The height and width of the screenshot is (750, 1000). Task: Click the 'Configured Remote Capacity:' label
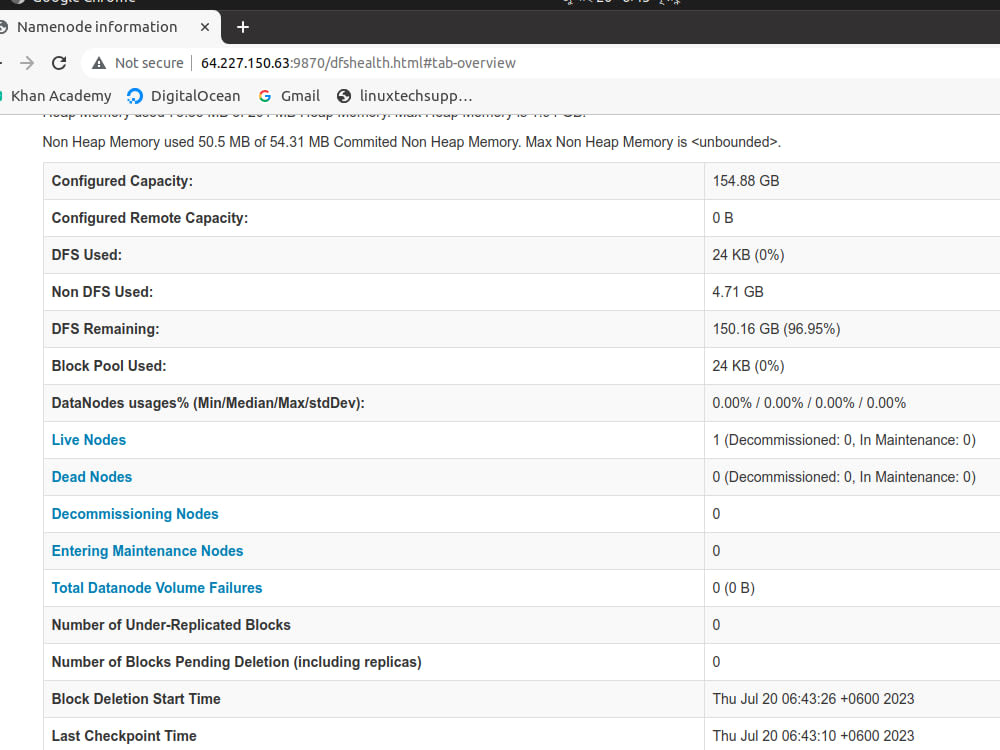(150, 218)
